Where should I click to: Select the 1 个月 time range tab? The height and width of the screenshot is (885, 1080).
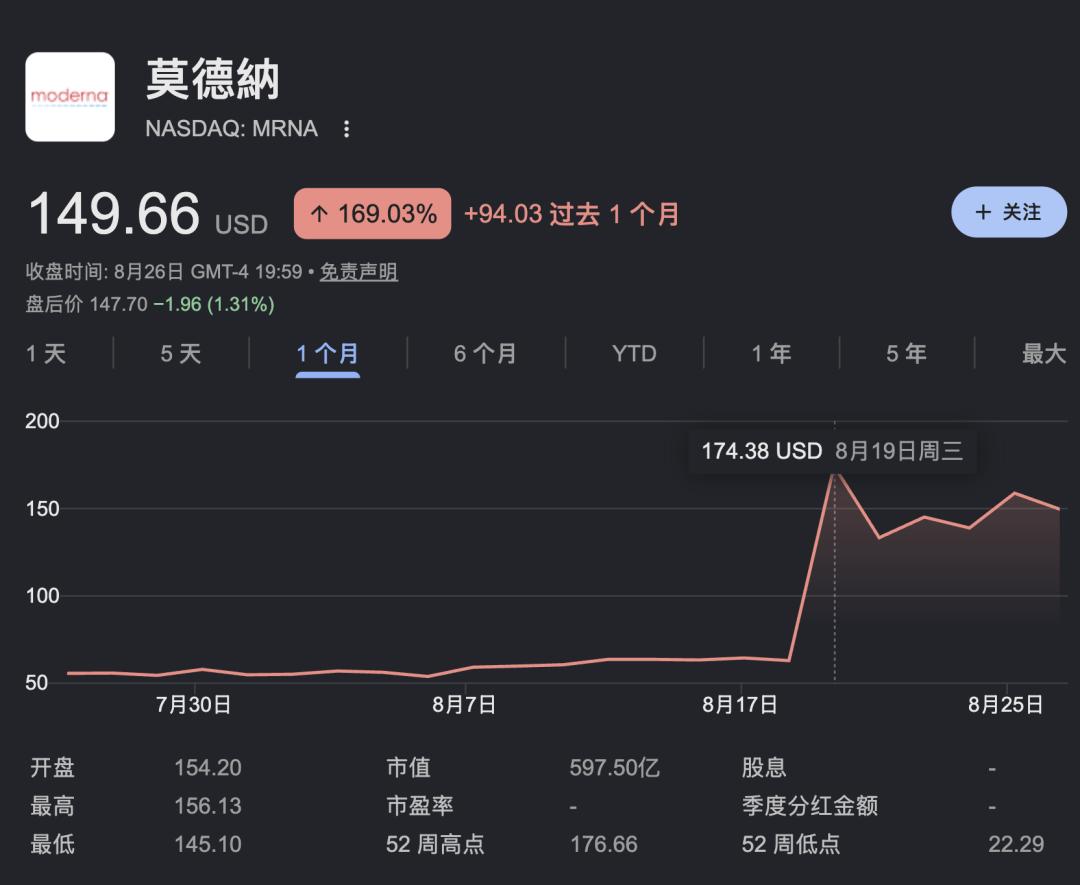point(328,354)
